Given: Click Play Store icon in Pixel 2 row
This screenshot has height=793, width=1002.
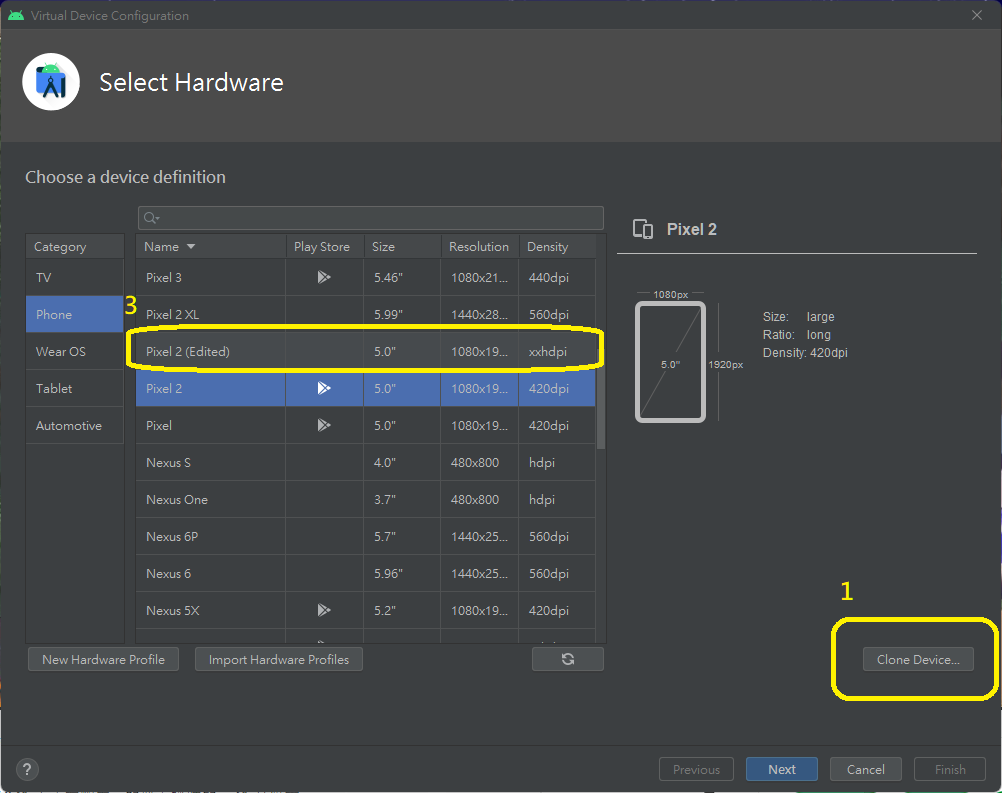Looking at the screenshot, I should point(324,388).
